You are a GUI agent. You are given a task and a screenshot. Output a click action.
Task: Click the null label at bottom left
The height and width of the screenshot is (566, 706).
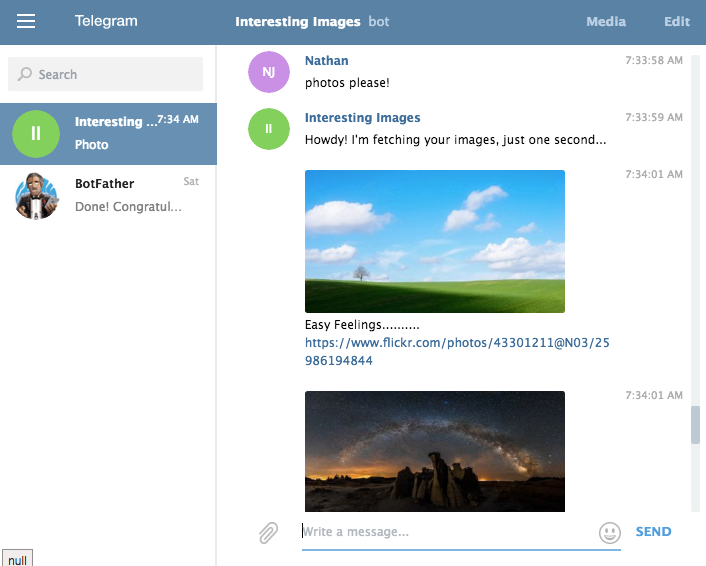(17, 560)
